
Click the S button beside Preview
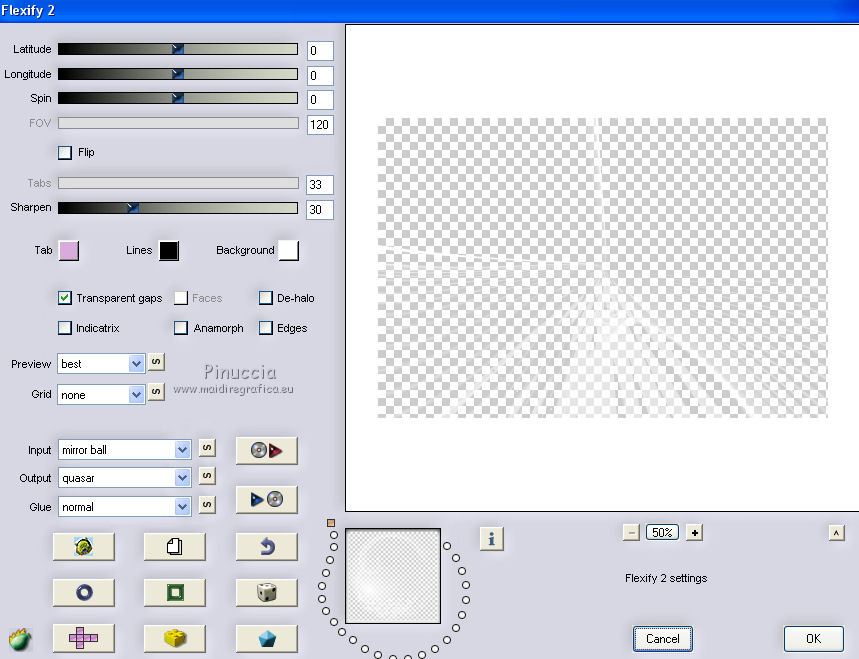156,362
